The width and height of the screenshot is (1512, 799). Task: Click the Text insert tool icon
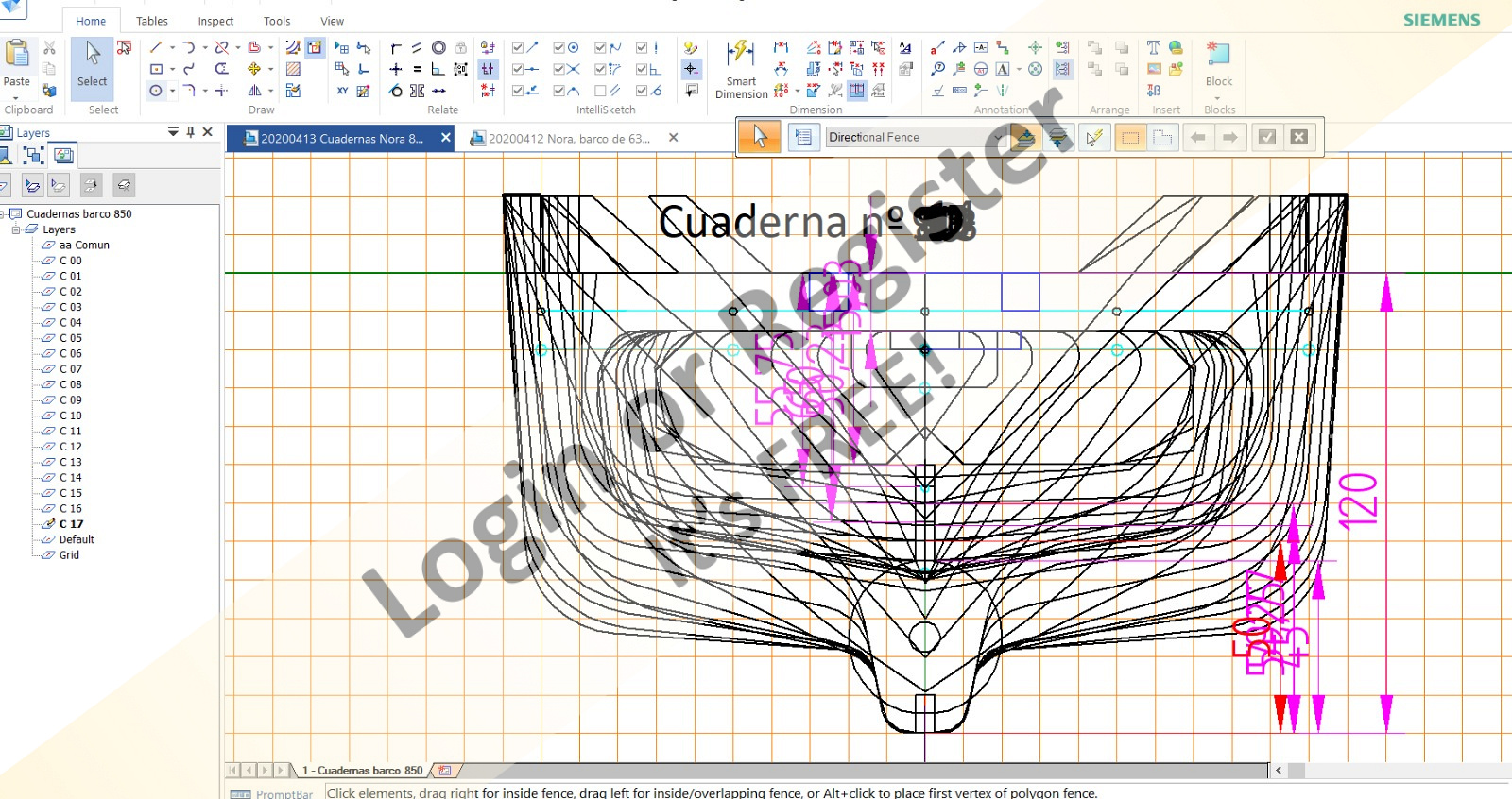1153,47
